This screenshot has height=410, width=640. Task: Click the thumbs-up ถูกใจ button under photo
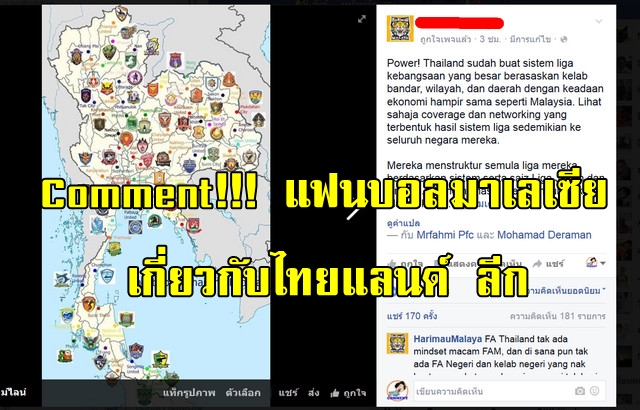click(x=348, y=393)
